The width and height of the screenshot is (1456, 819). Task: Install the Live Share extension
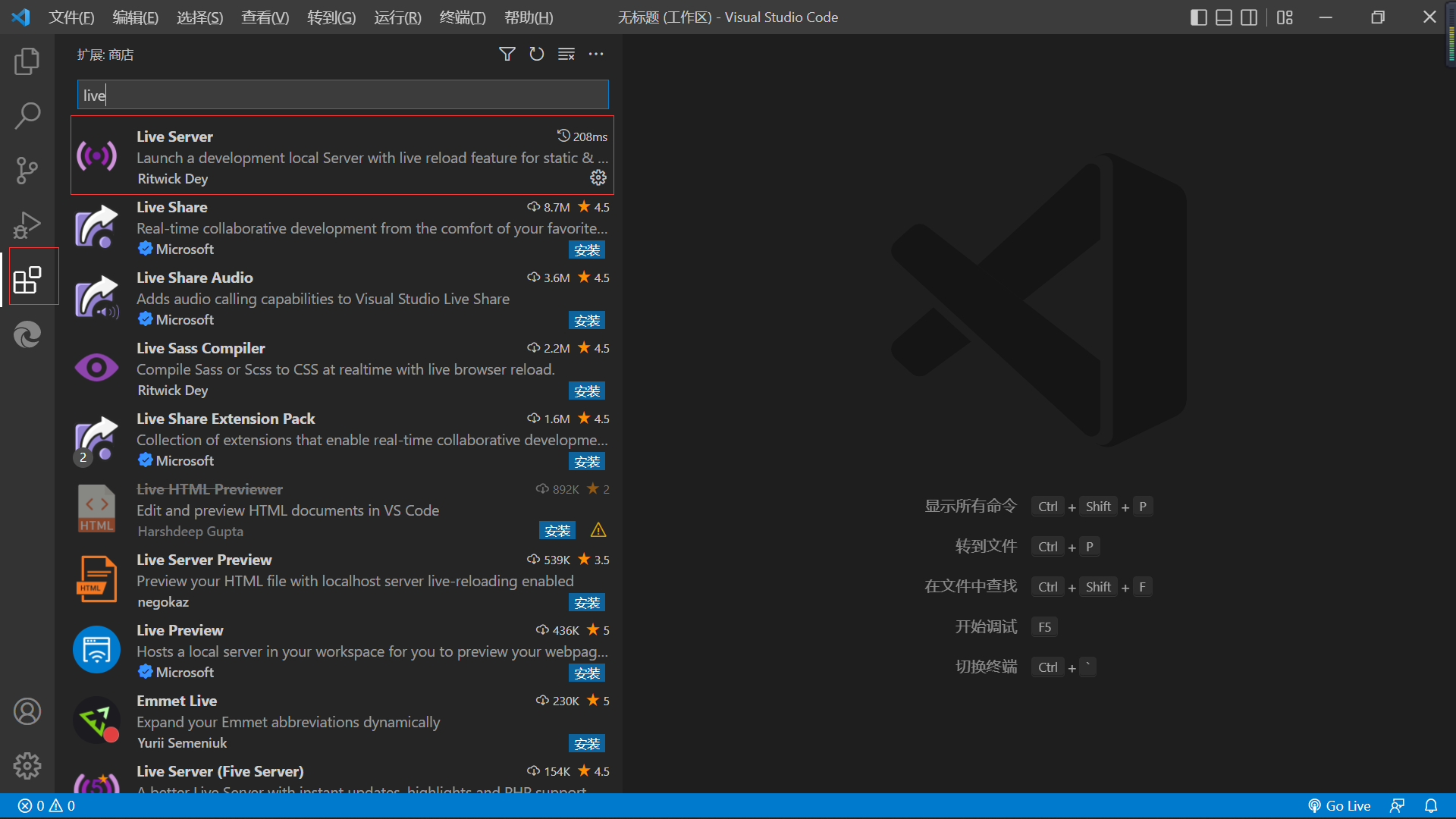pyautogui.click(x=587, y=250)
